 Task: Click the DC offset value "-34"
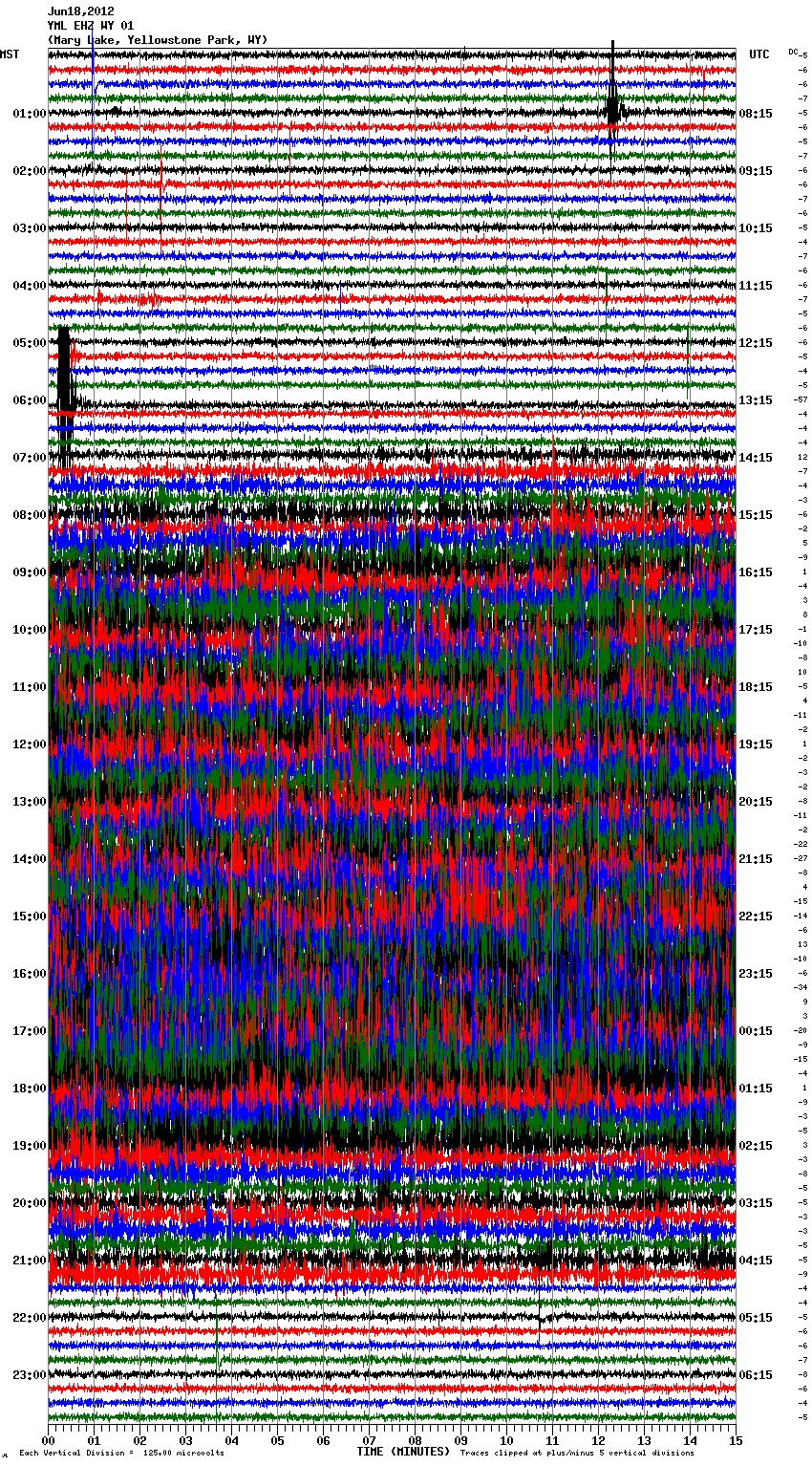coord(801,987)
